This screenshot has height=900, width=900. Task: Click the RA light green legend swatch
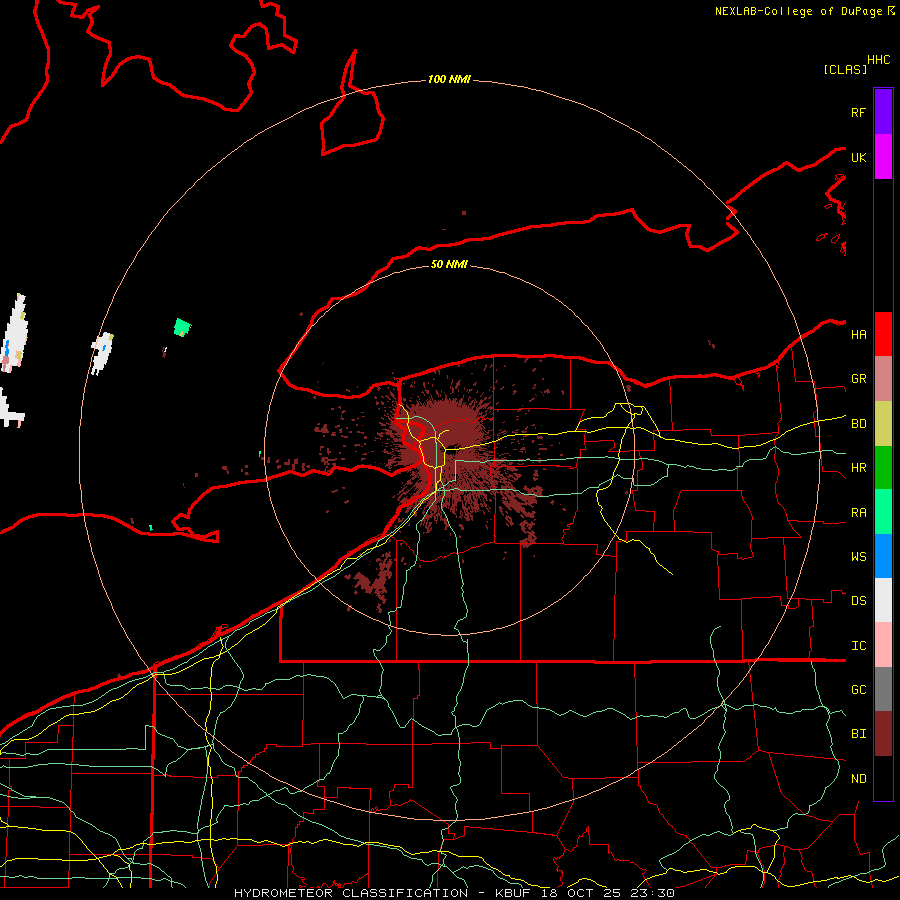(883, 512)
